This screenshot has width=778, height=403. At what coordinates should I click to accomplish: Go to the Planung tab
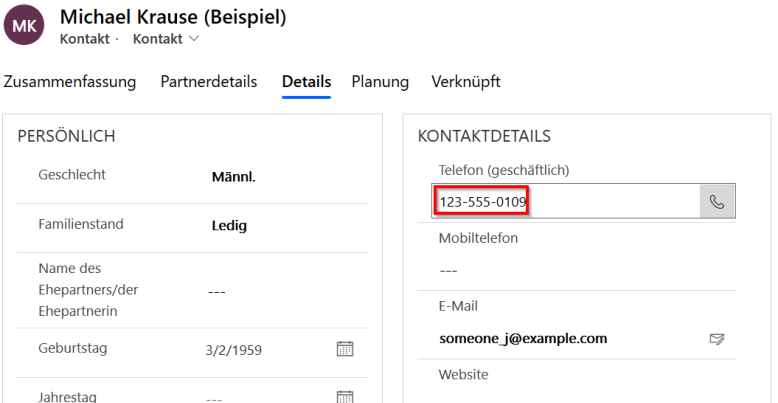pyautogui.click(x=380, y=82)
